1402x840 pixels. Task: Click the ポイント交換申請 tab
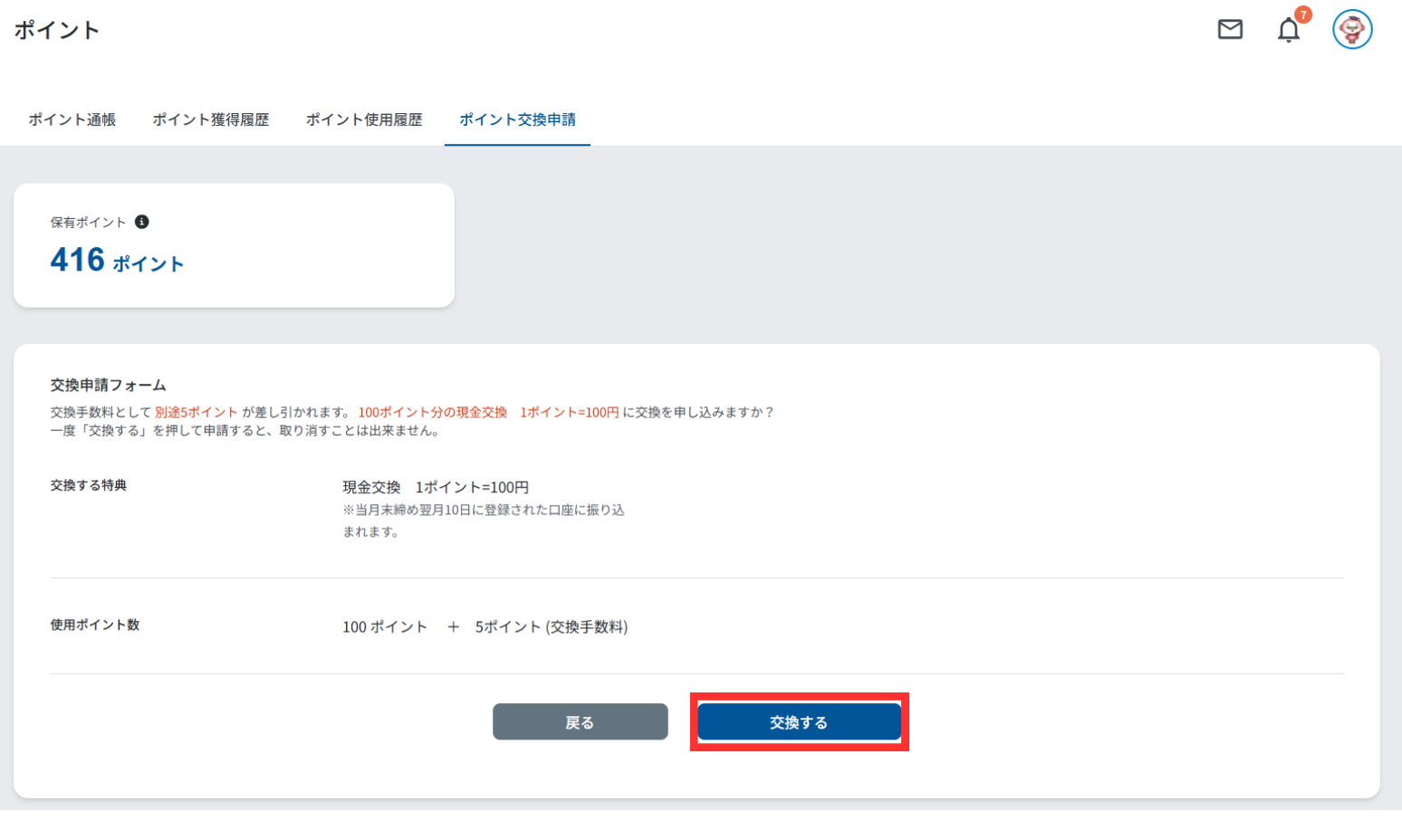(x=517, y=119)
